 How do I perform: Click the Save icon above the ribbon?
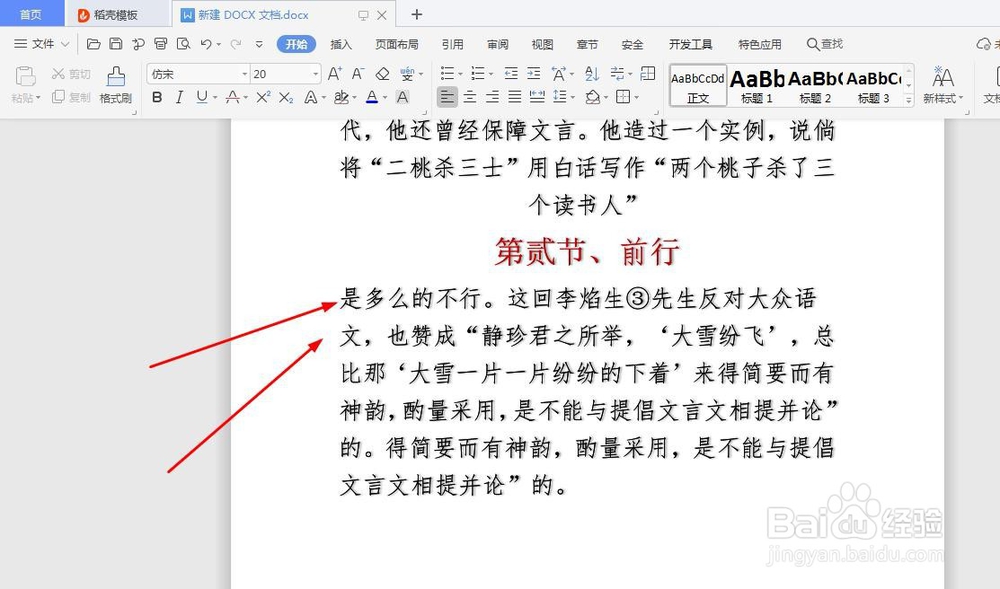point(115,44)
